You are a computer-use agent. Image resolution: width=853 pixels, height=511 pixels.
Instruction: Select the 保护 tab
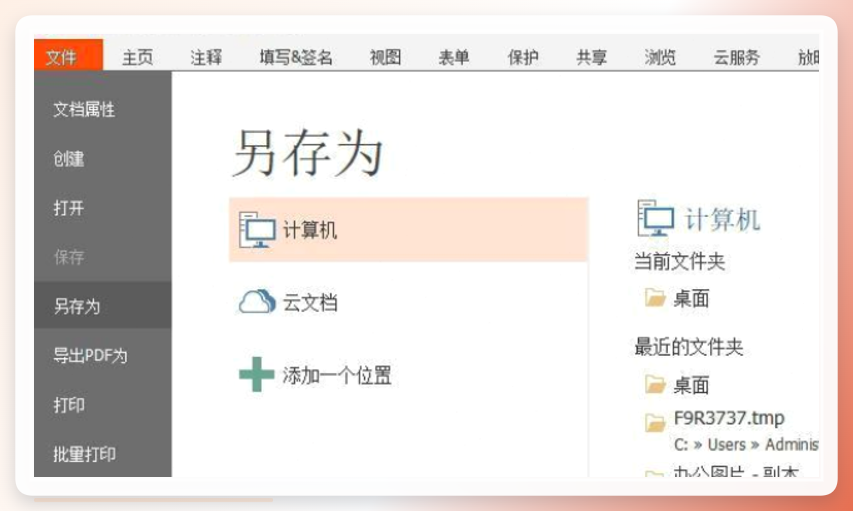point(523,57)
